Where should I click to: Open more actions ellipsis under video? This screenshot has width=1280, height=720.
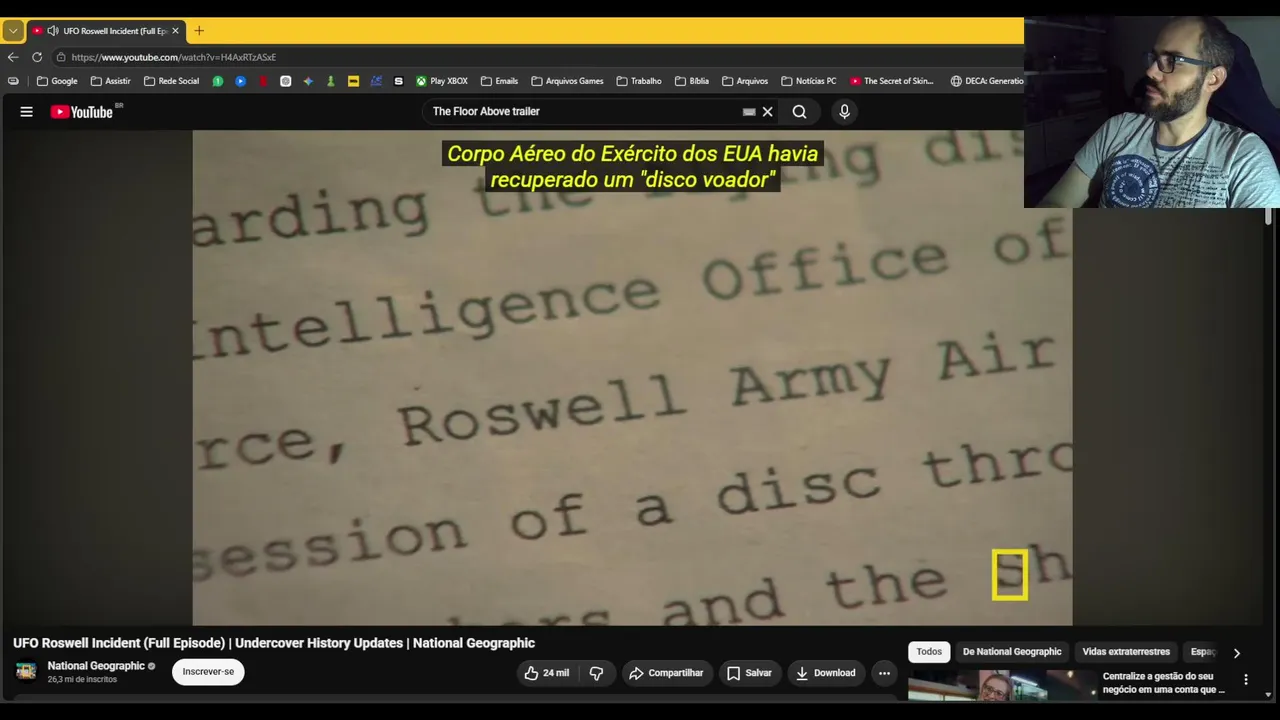point(884,673)
